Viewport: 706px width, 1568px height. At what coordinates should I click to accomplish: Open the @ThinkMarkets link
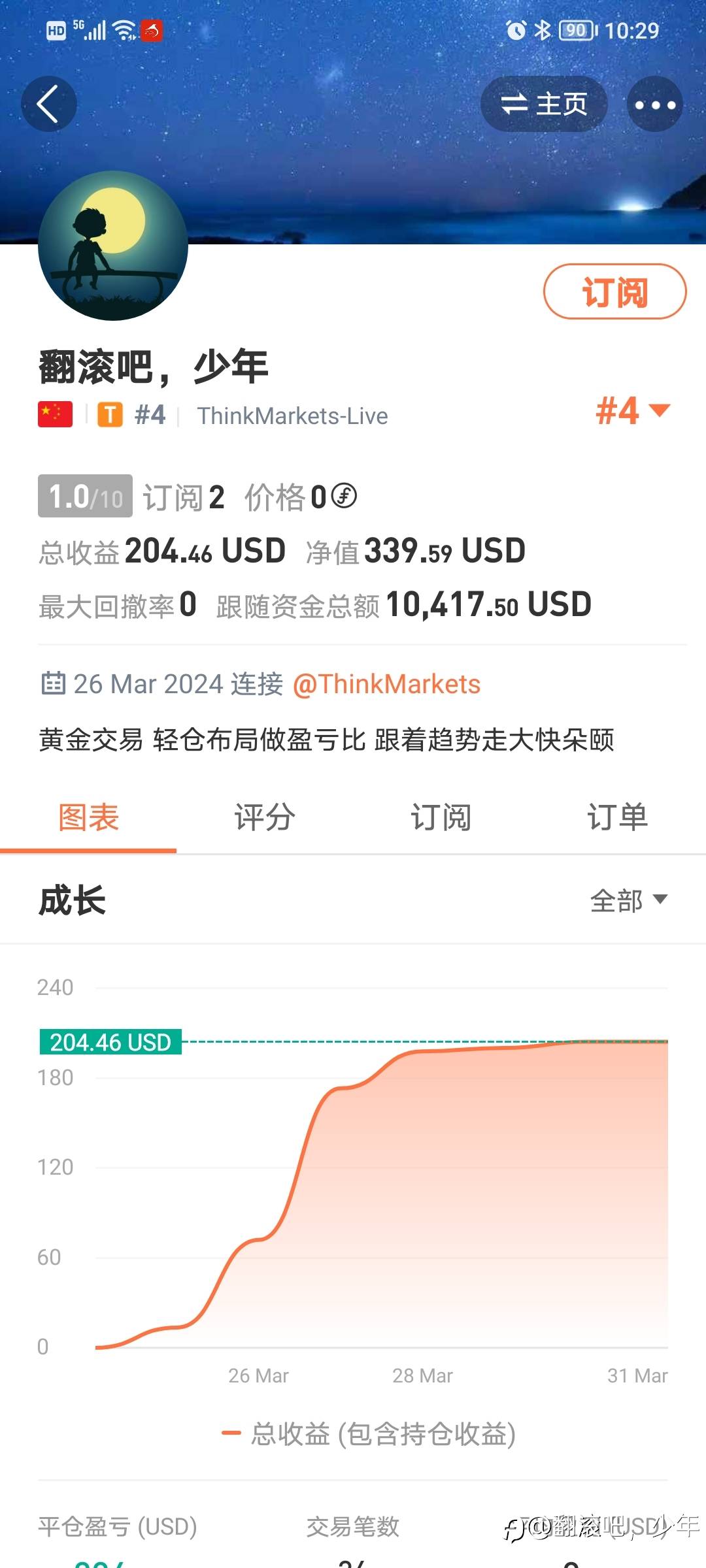coord(386,684)
